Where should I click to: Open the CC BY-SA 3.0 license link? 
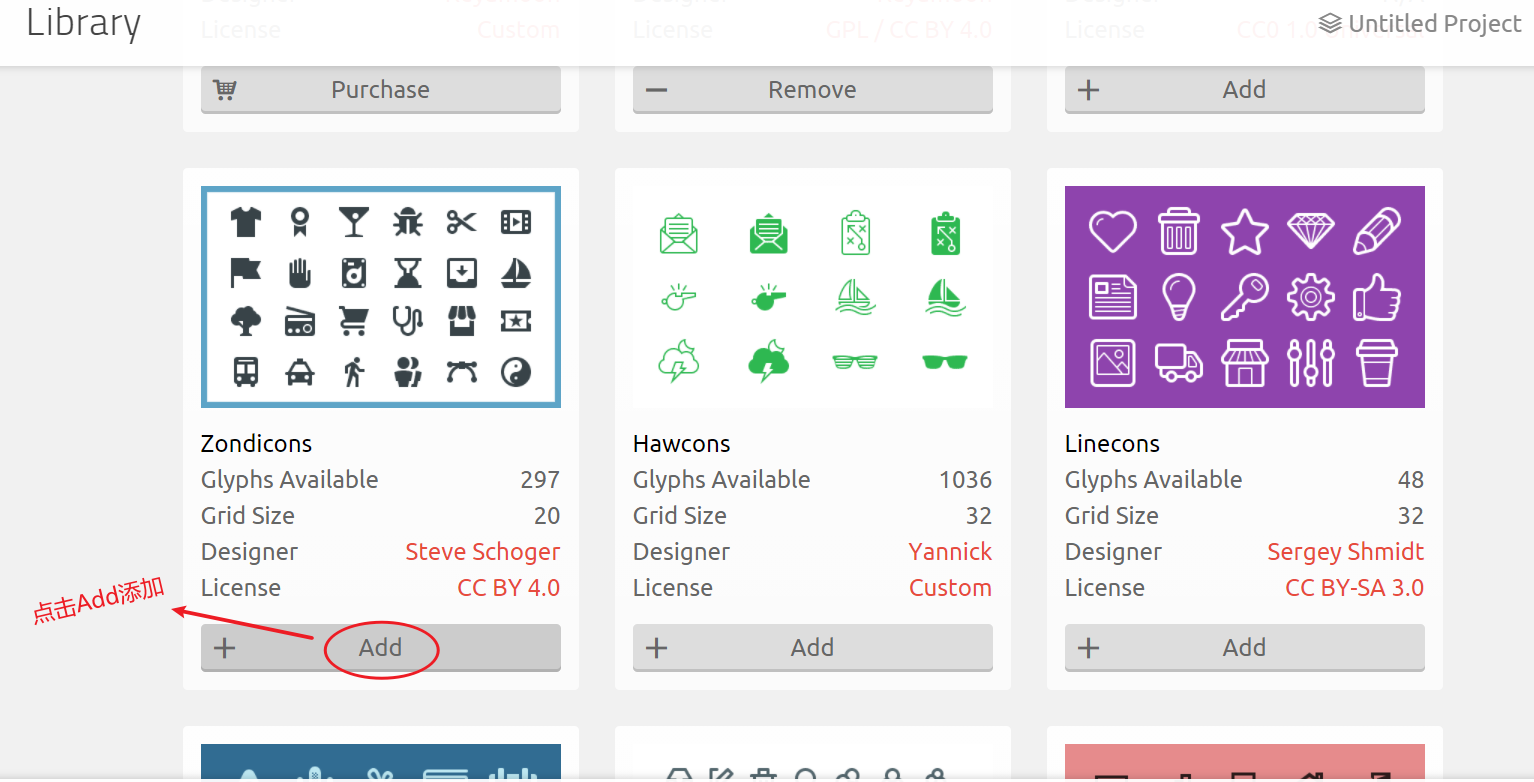[1355, 588]
